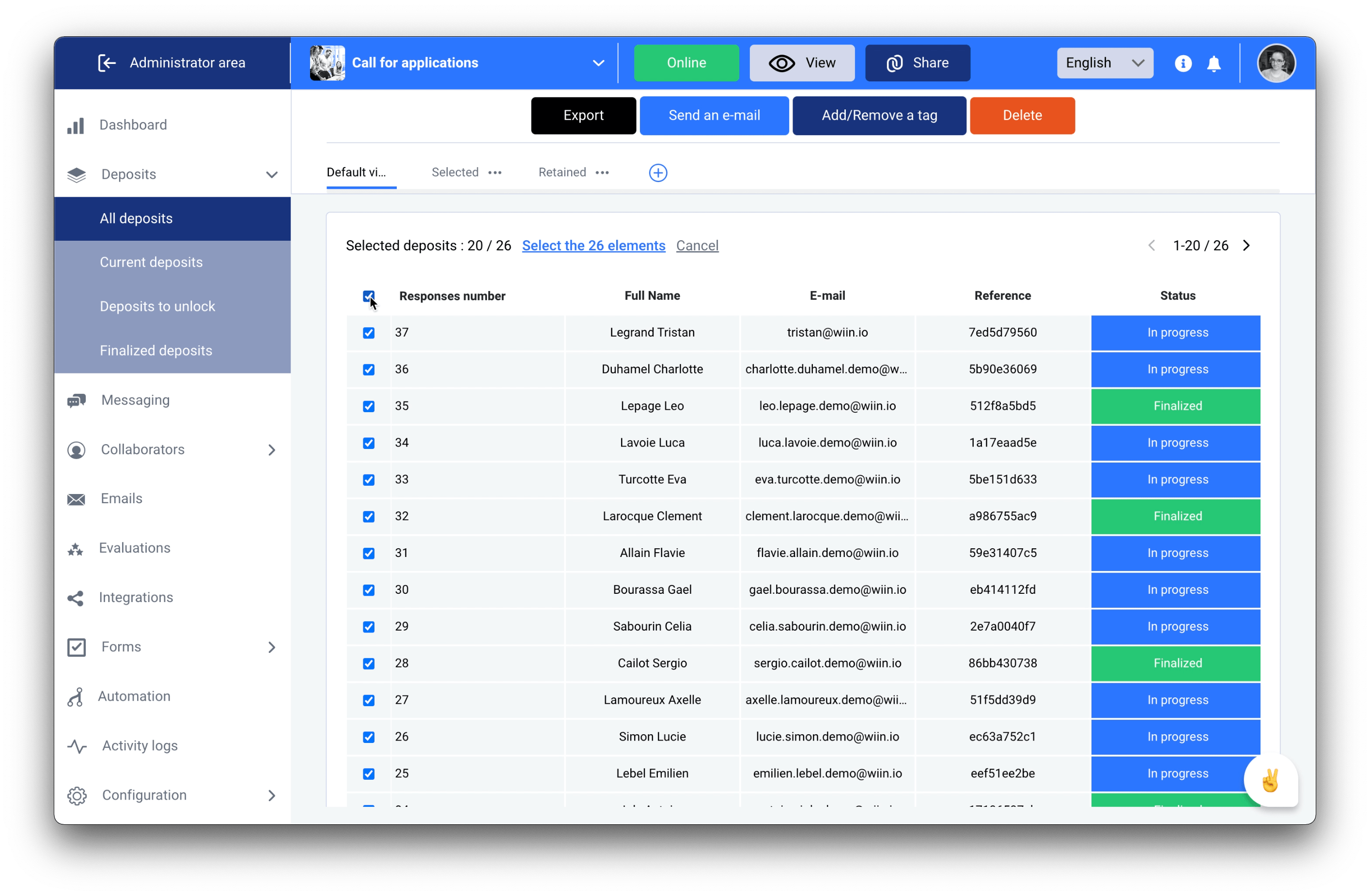Open the Call for applications dropdown
Image resolution: width=1370 pixels, height=896 pixels.
tap(601, 63)
